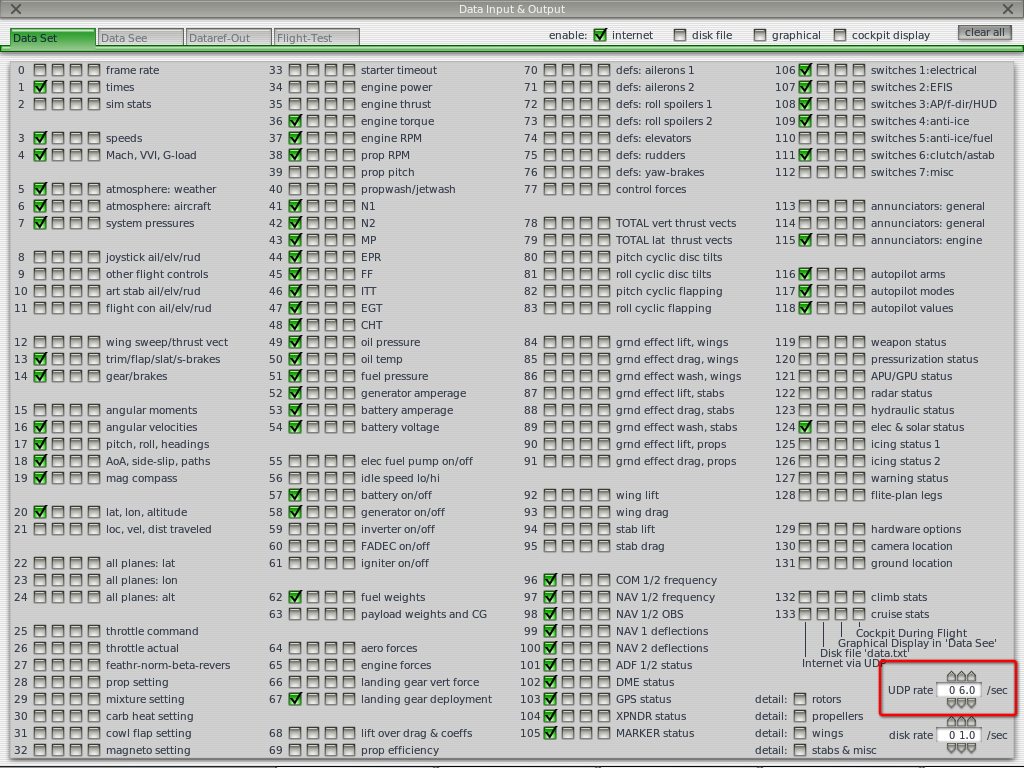This screenshot has width=1024, height=768.
Task: Click the disk rate value field
Action: coord(961,735)
